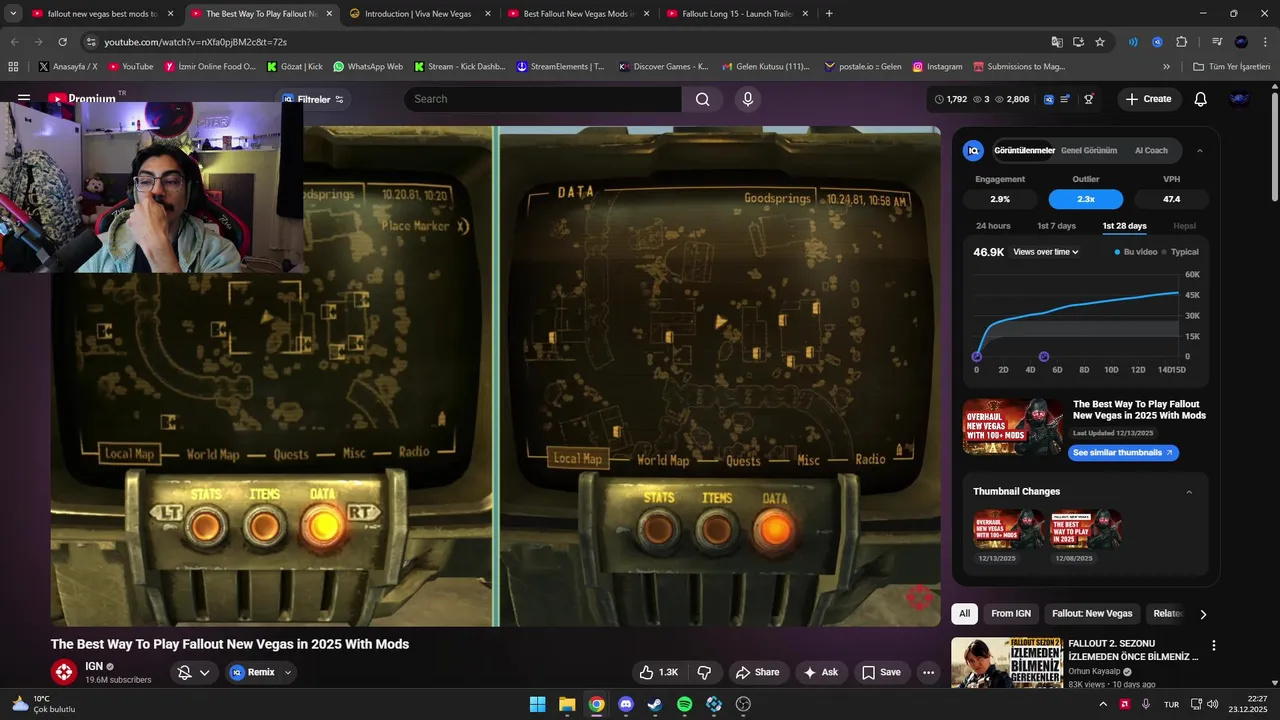Open the weather widget on taskbar
This screenshot has width=1280, height=720.
[43, 704]
